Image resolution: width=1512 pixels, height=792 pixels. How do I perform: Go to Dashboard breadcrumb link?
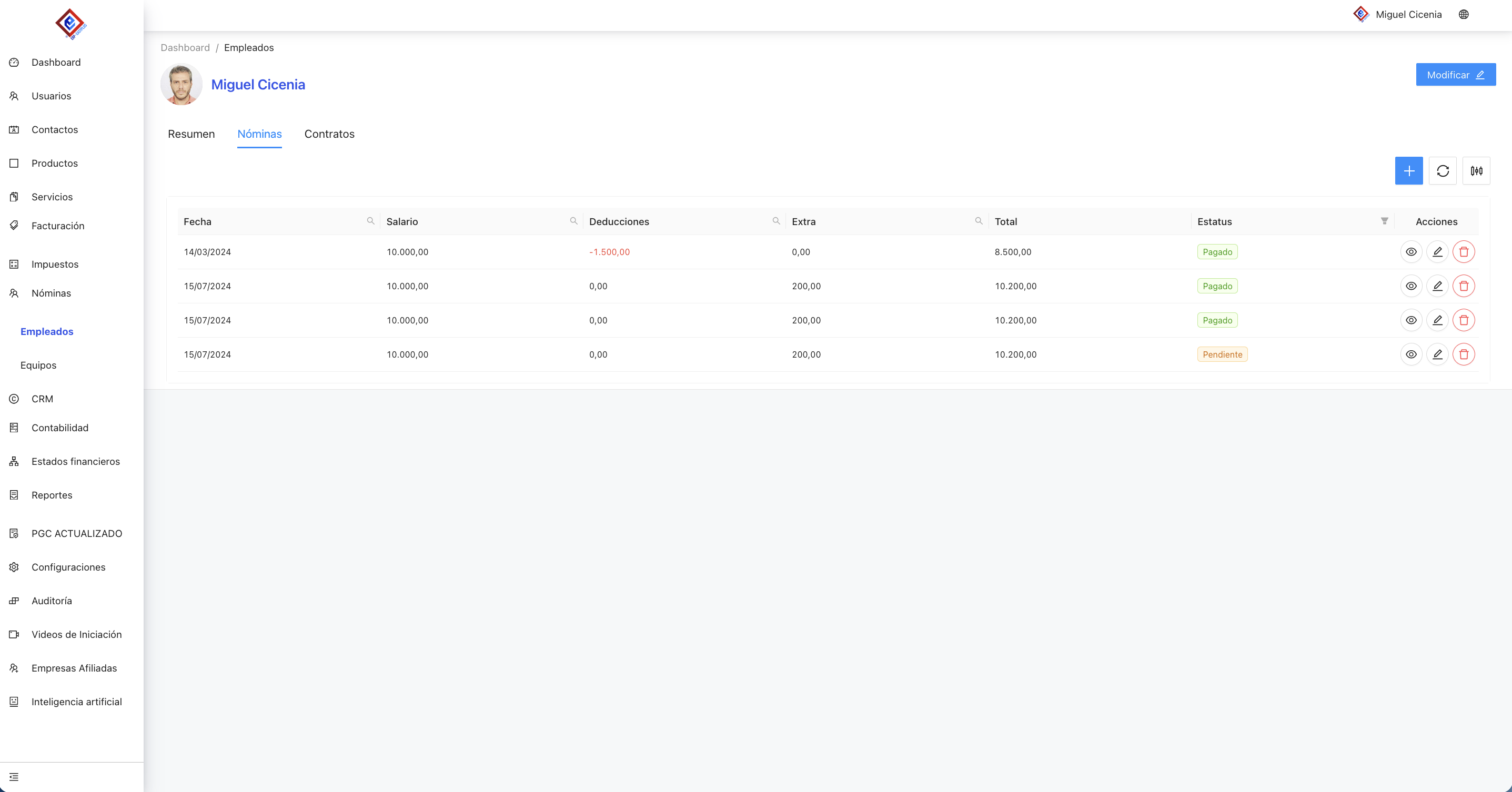[x=185, y=47]
